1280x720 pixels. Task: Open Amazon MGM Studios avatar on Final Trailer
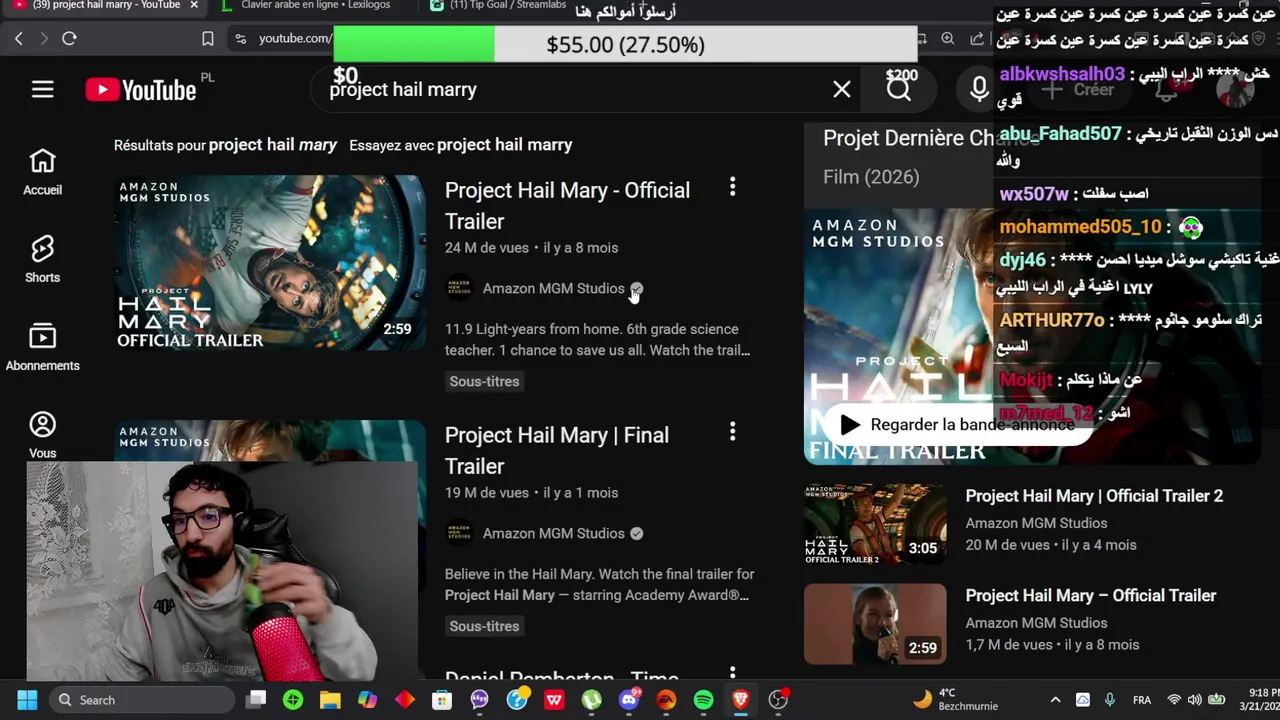pos(459,533)
